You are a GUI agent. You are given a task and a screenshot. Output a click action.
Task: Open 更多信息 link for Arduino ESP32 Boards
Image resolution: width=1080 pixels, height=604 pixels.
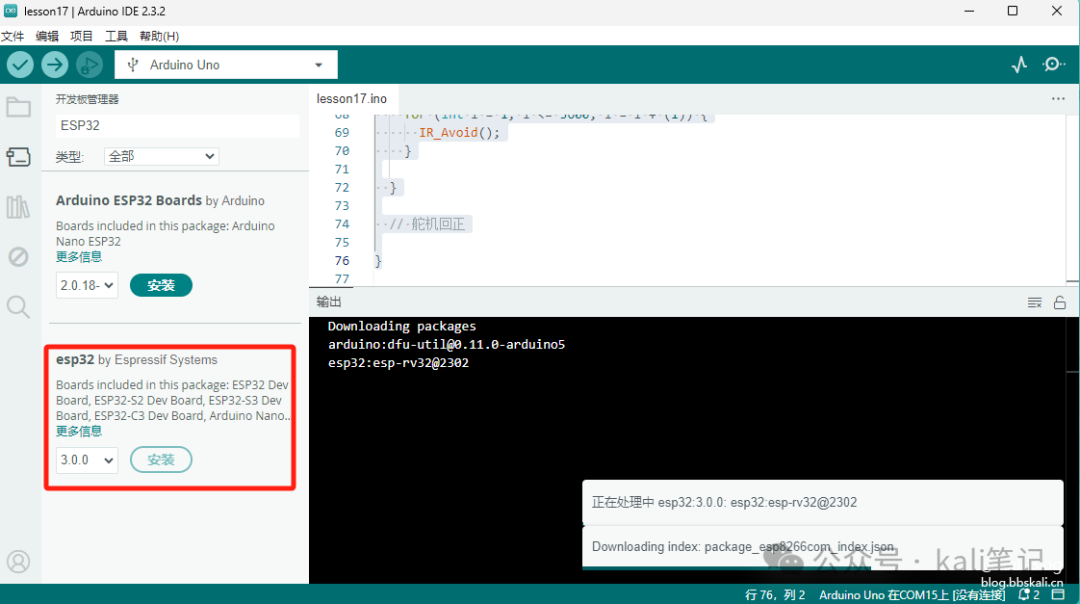click(x=79, y=257)
